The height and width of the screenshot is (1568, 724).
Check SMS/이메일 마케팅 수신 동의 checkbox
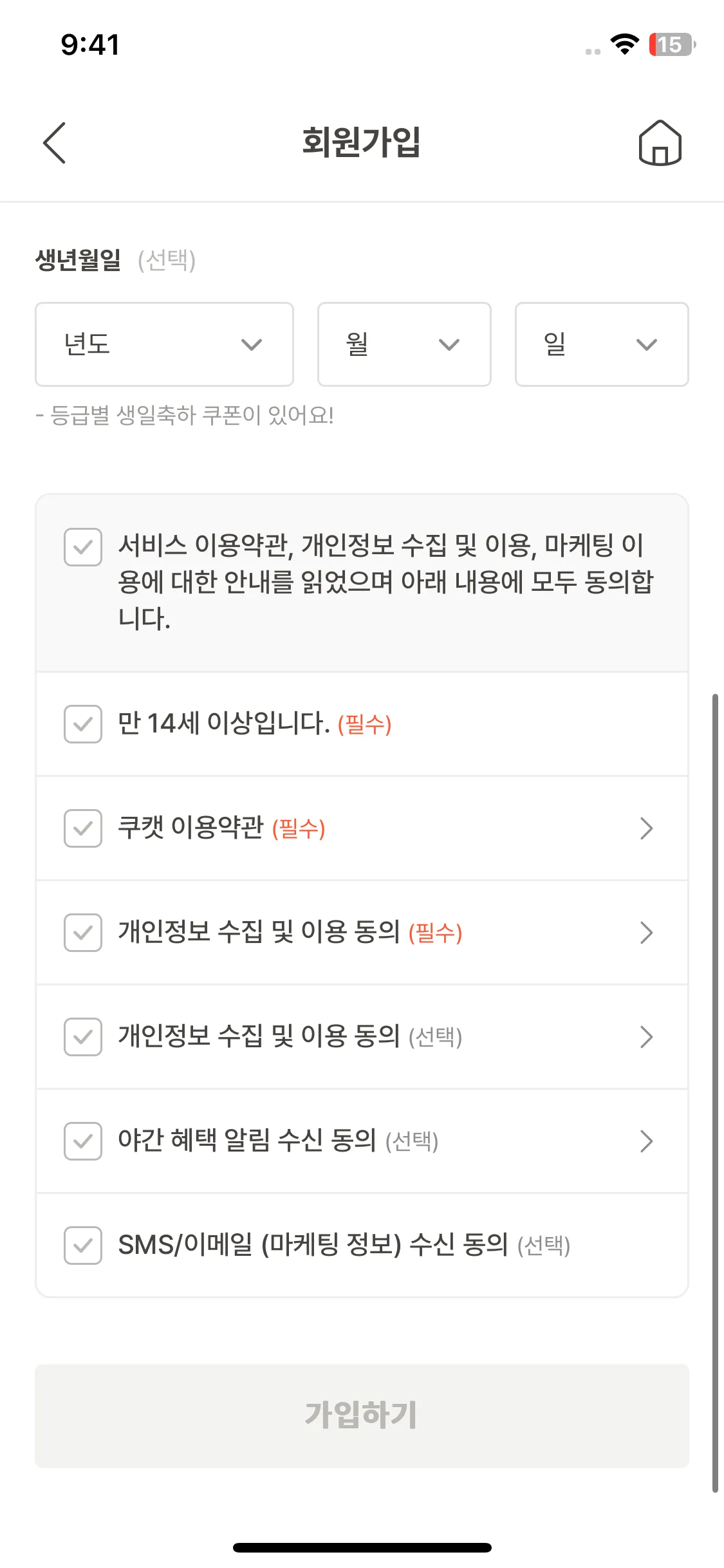(x=83, y=1246)
